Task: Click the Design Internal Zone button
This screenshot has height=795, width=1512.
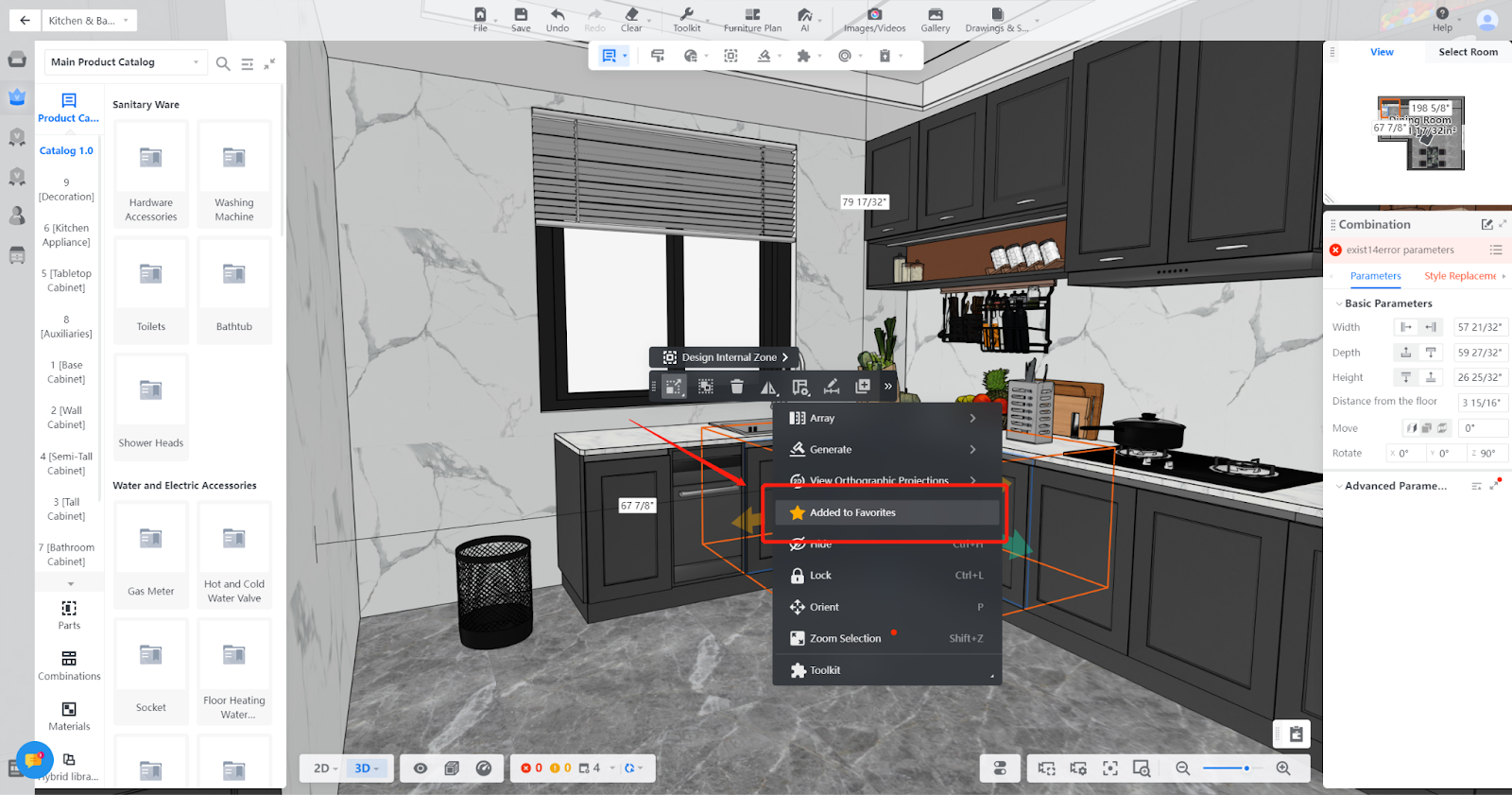Action: click(724, 357)
